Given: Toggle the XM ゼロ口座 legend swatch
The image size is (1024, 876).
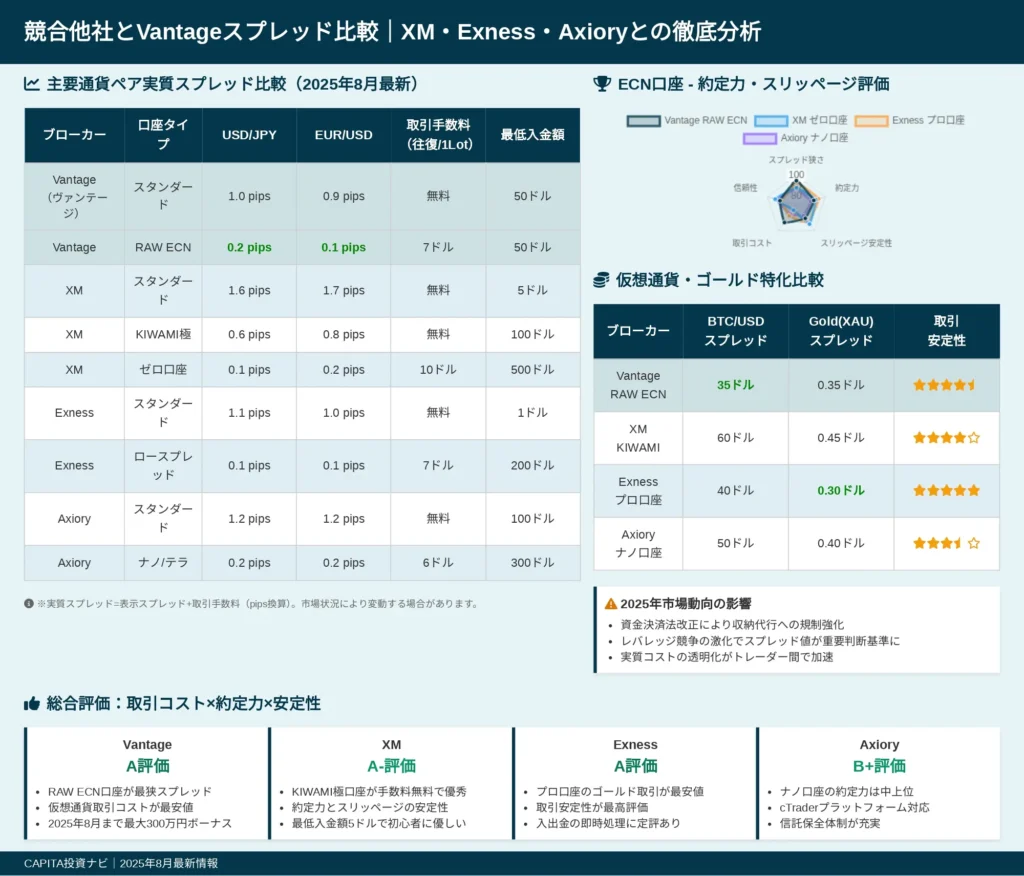Looking at the screenshot, I should pos(771,121).
